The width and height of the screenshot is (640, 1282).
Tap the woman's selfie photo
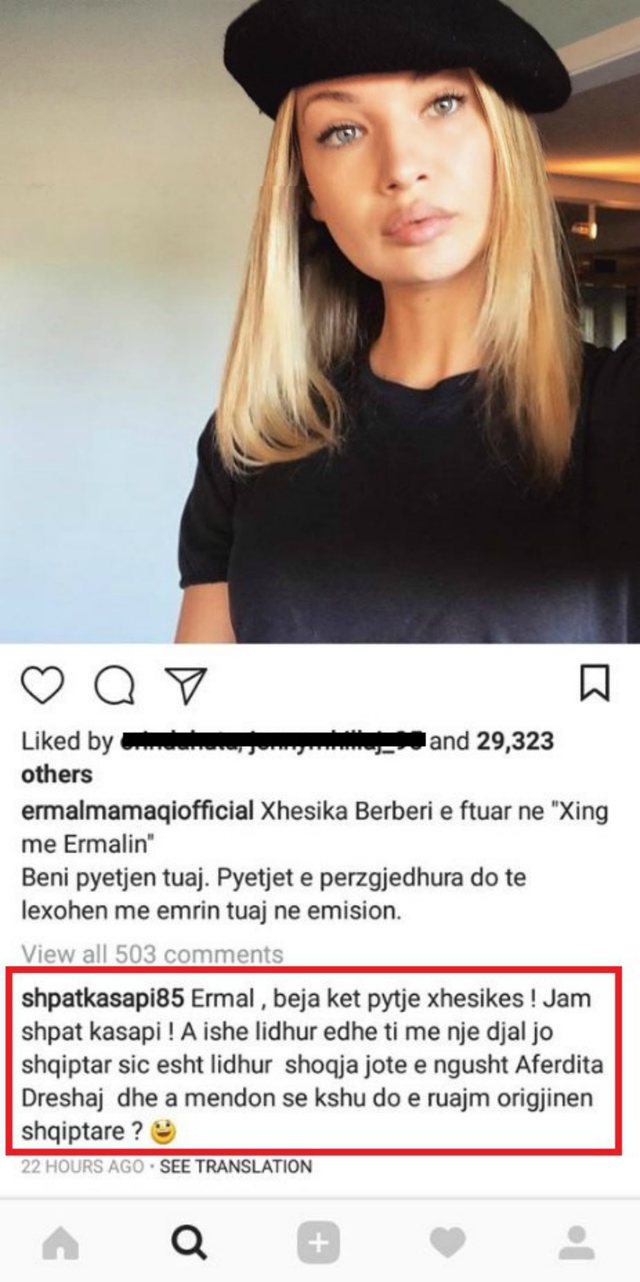click(320, 321)
